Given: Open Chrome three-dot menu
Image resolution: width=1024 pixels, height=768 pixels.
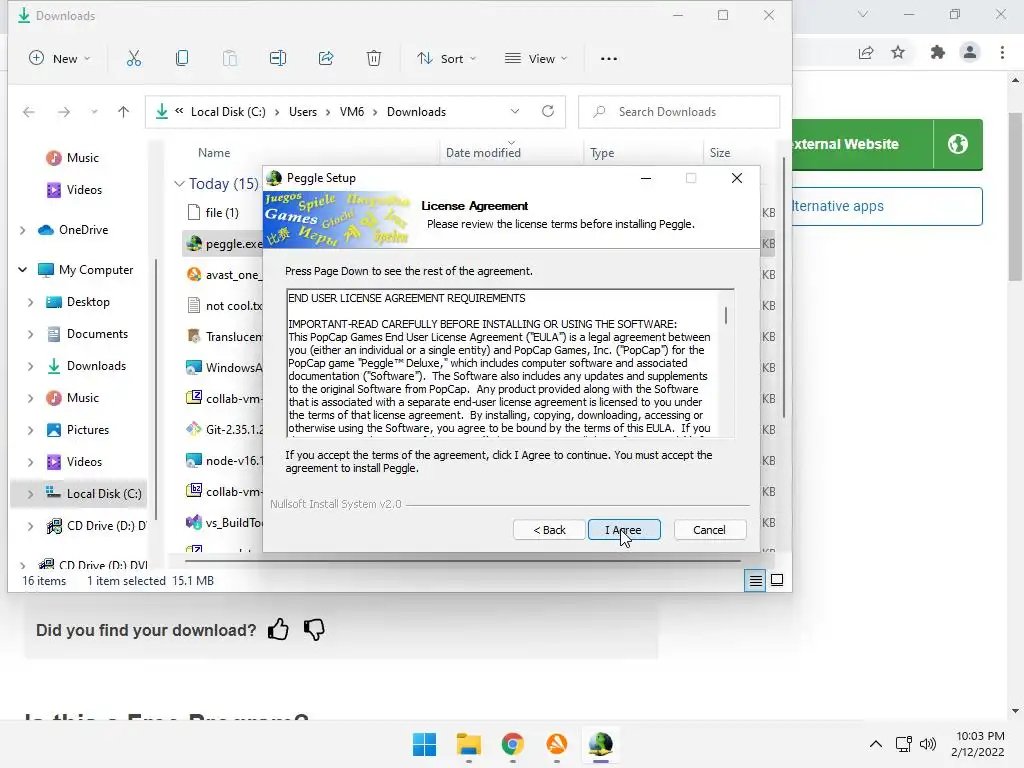Looking at the screenshot, I should (1002, 52).
